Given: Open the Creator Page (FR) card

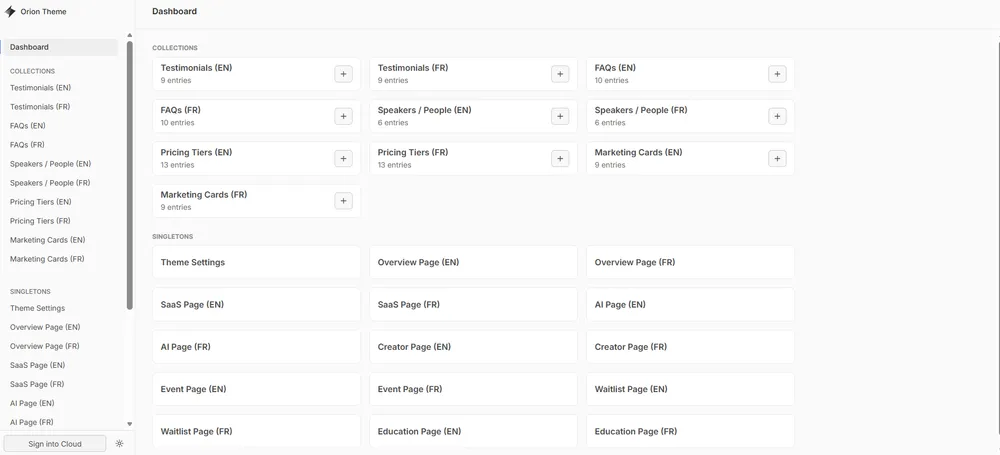Looking at the screenshot, I should (x=690, y=347).
